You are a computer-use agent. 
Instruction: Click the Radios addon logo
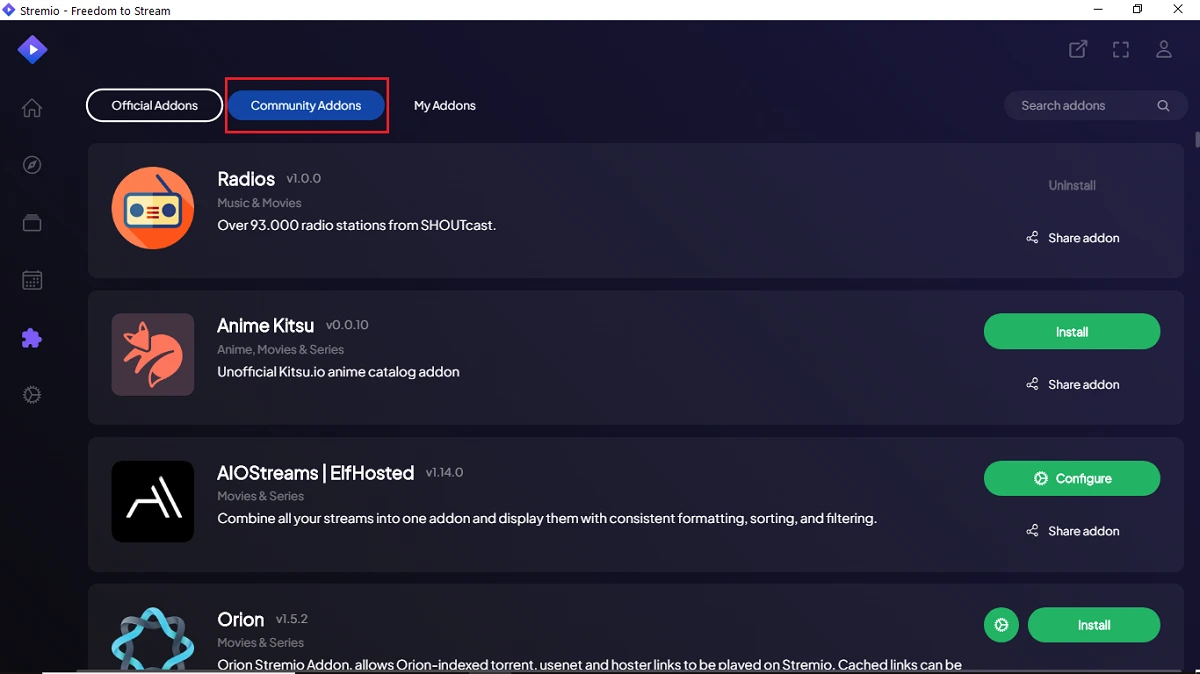click(153, 208)
